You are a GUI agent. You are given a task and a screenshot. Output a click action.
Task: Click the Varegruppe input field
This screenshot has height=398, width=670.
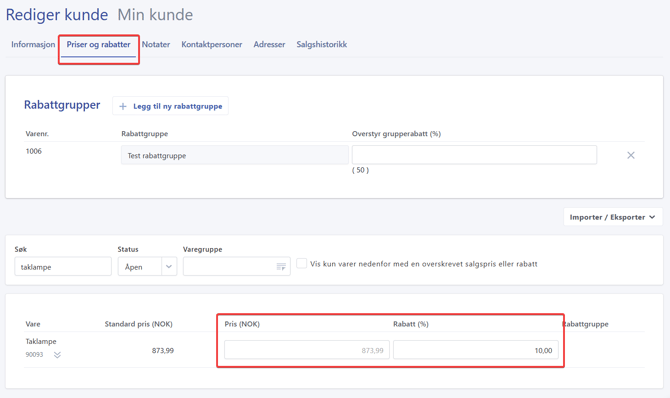(237, 266)
